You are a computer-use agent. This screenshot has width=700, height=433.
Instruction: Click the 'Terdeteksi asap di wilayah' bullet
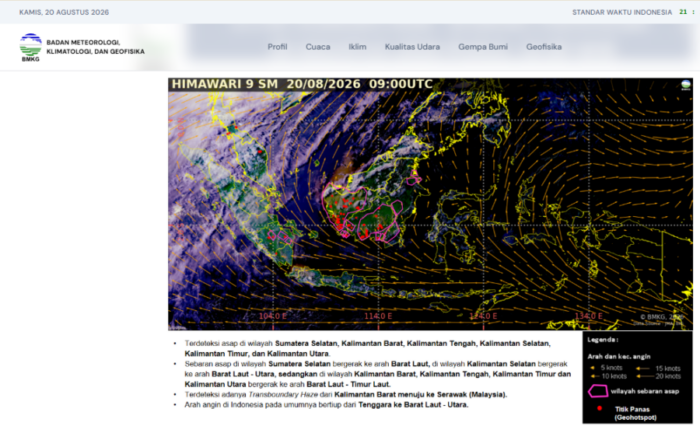click(367, 348)
